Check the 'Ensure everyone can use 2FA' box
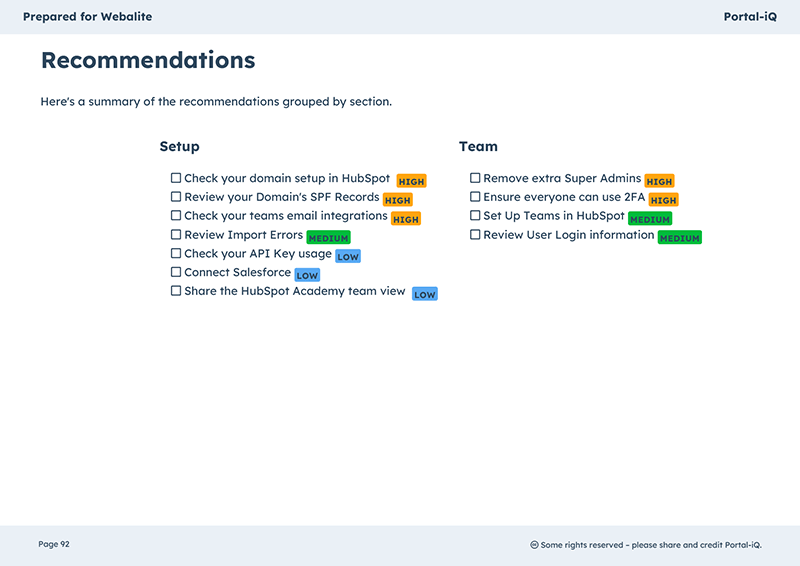Viewport: 800px width, 566px height. click(475, 196)
